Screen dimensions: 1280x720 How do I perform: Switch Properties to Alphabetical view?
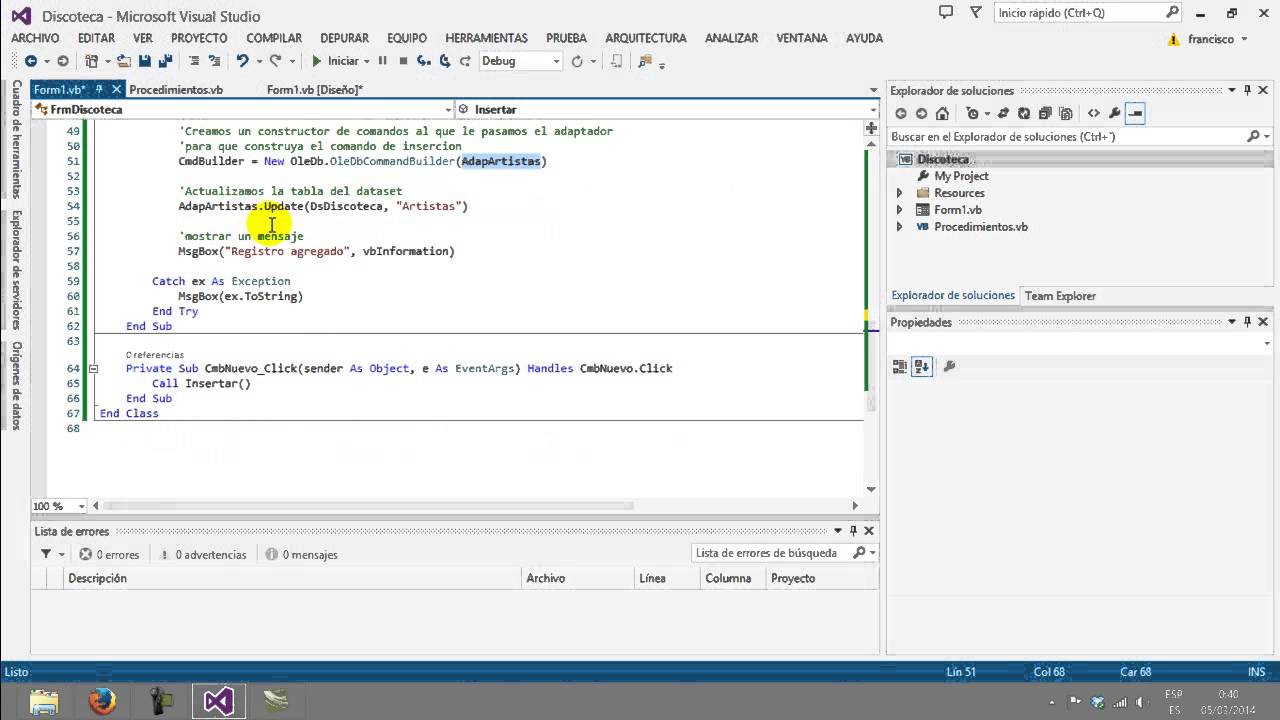922,367
